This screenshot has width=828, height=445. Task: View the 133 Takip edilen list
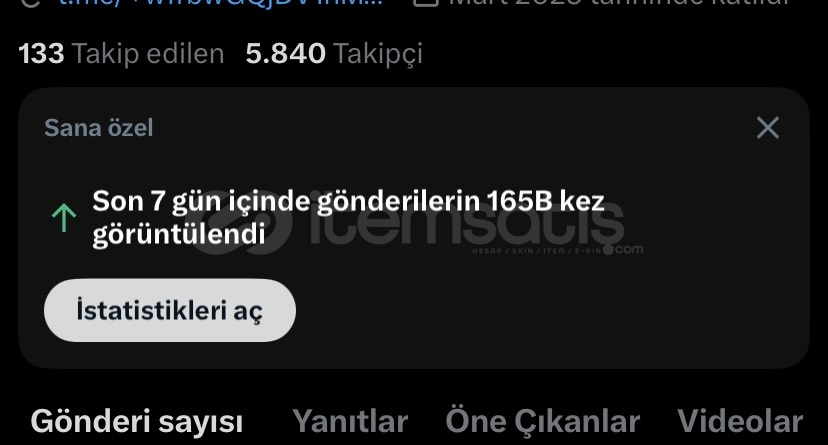(x=121, y=54)
